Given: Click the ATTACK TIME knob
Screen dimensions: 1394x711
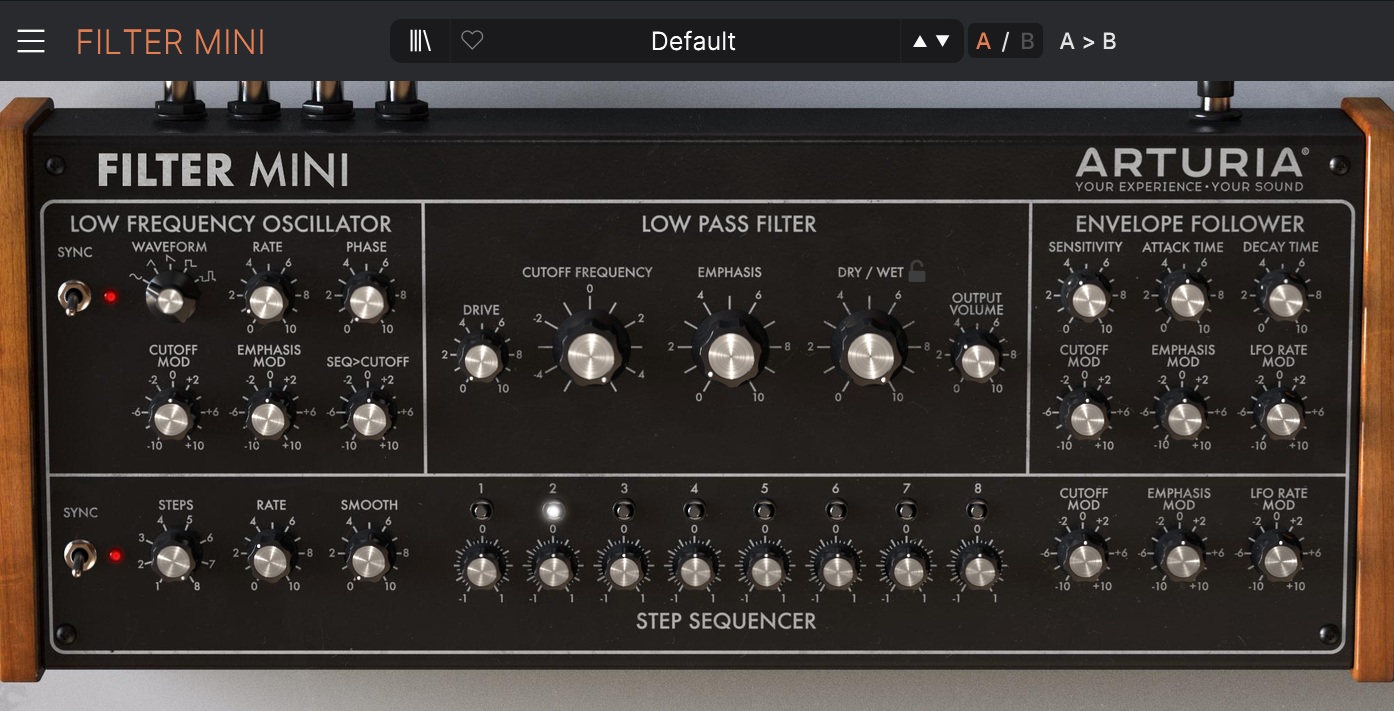Looking at the screenshot, I should coord(1185,299).
